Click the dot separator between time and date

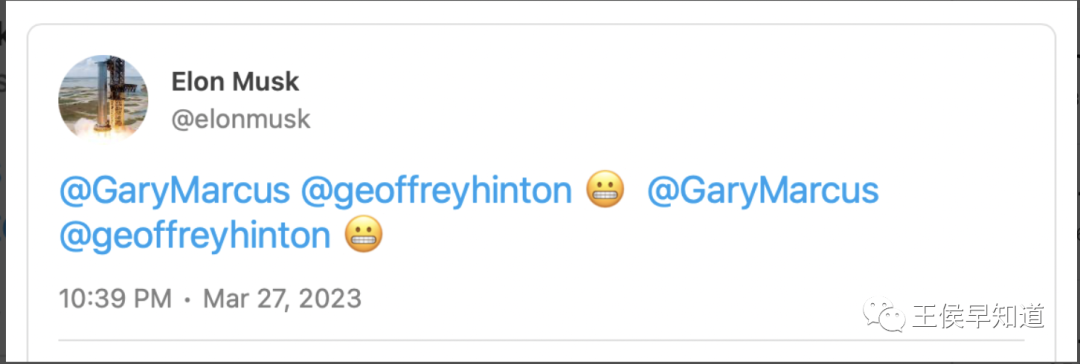coord(187,301)
